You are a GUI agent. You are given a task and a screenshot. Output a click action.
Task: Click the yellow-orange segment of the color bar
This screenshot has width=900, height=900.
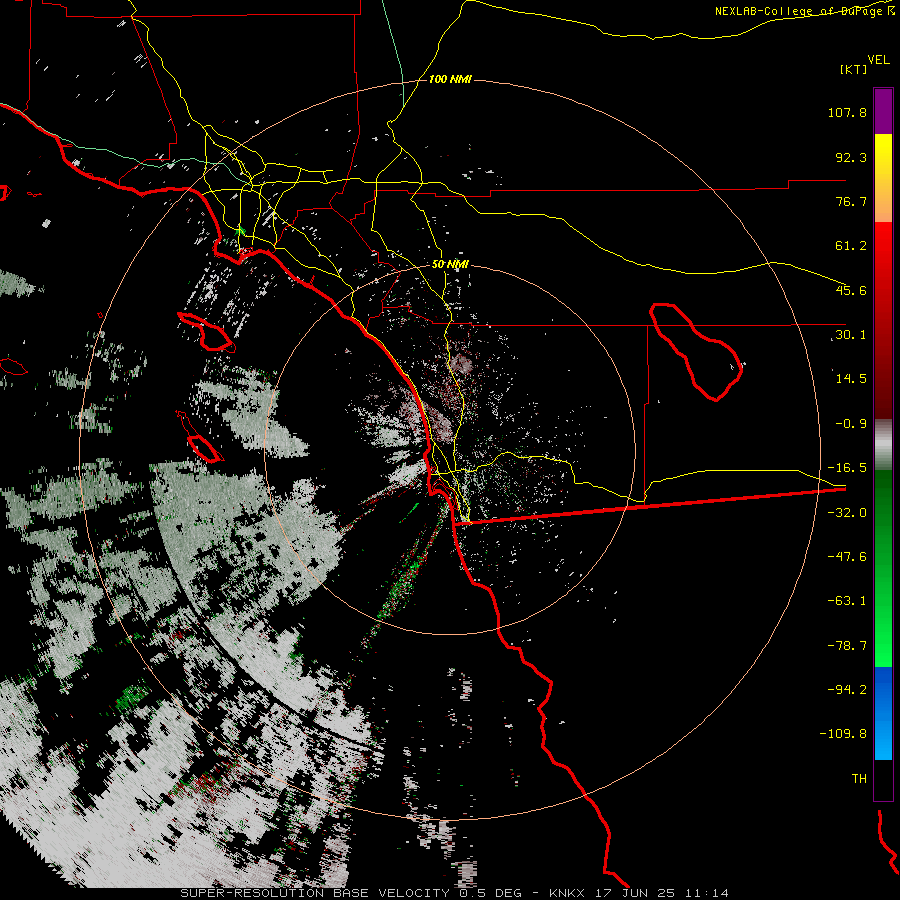883,178
